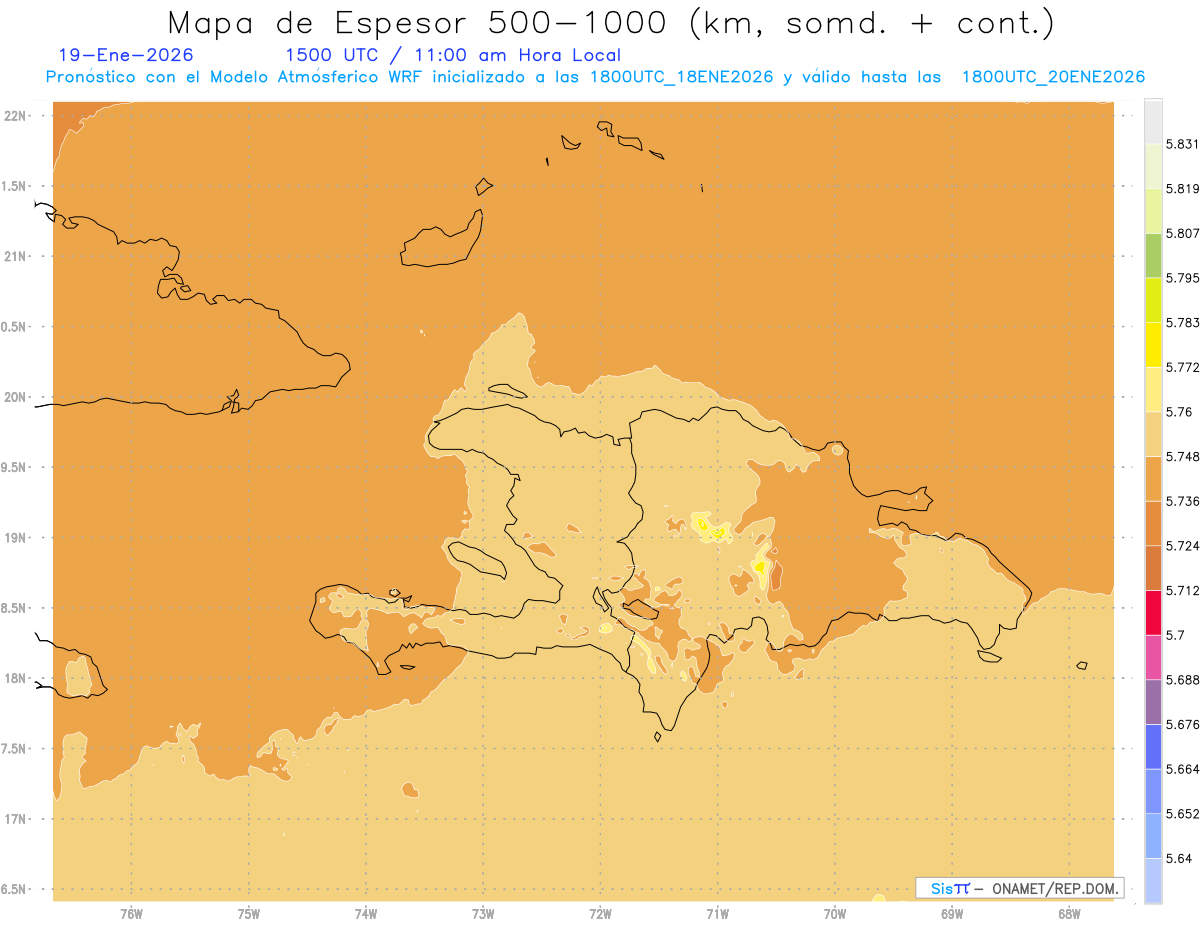This screenshot has width=1200, height=927.
Task: Click the '74W' longitude label
Action: pyautogui.click(x=366, y=913)
